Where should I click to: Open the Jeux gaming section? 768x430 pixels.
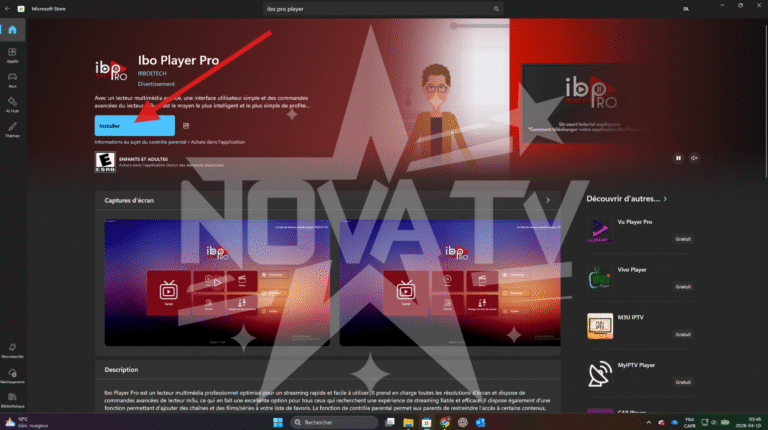tap(12, 80)
